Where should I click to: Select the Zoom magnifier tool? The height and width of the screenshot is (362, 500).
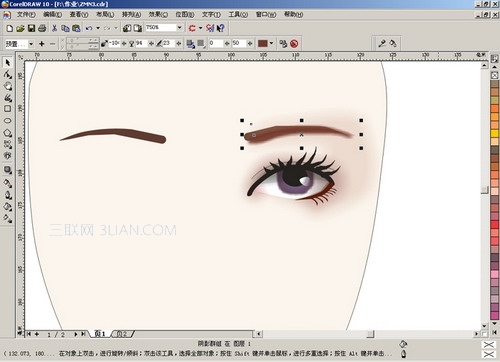coord(8,86)
